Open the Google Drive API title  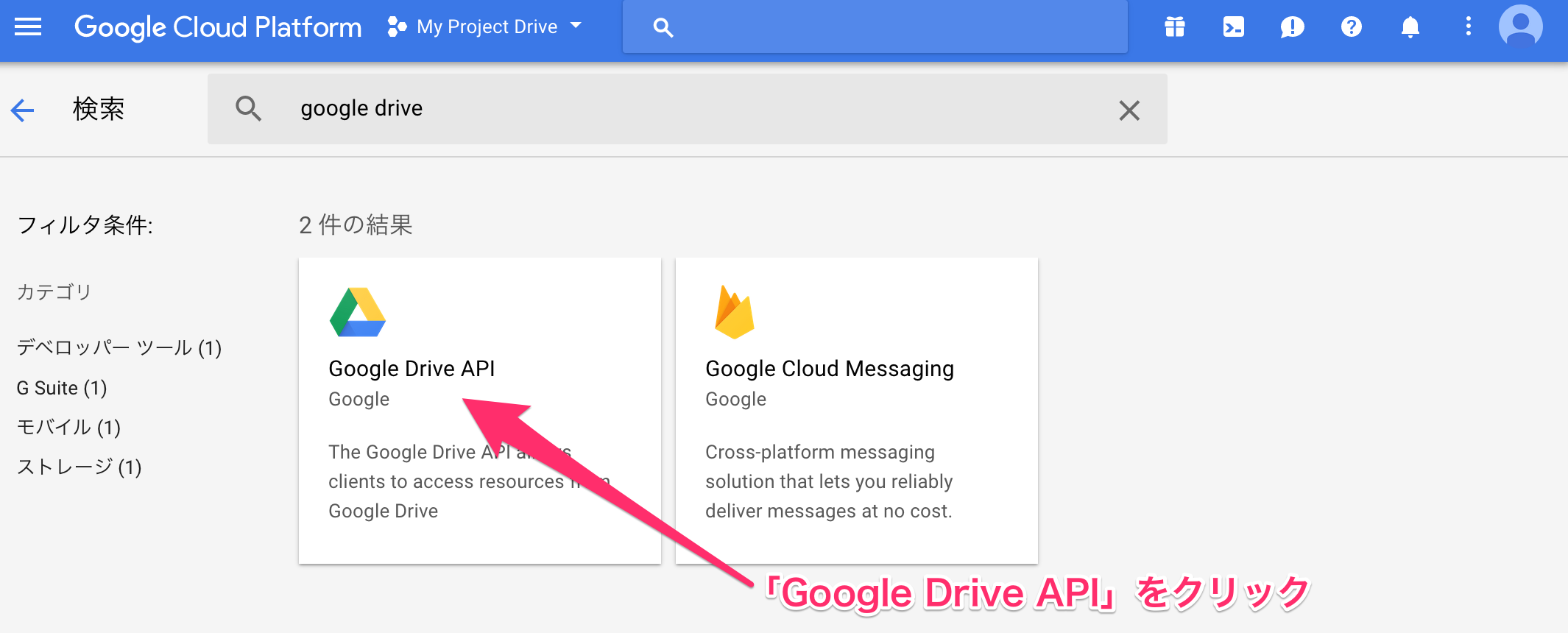click(412, 368)
